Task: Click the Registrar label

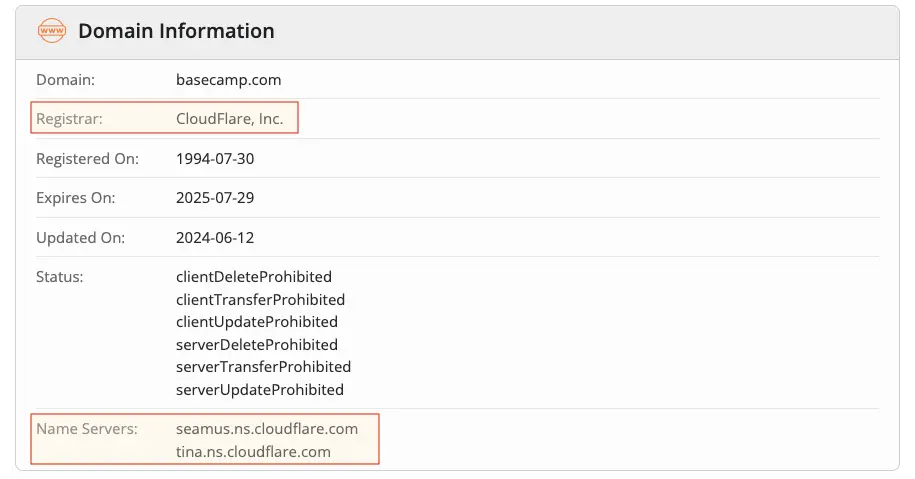Action: pos(70,119)
